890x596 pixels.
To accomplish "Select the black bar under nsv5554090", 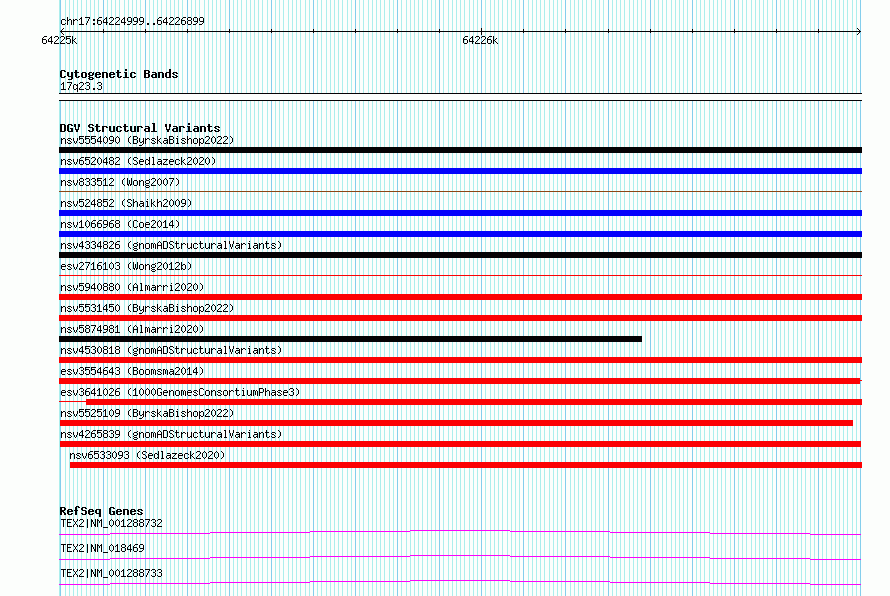I will point(460,150).
